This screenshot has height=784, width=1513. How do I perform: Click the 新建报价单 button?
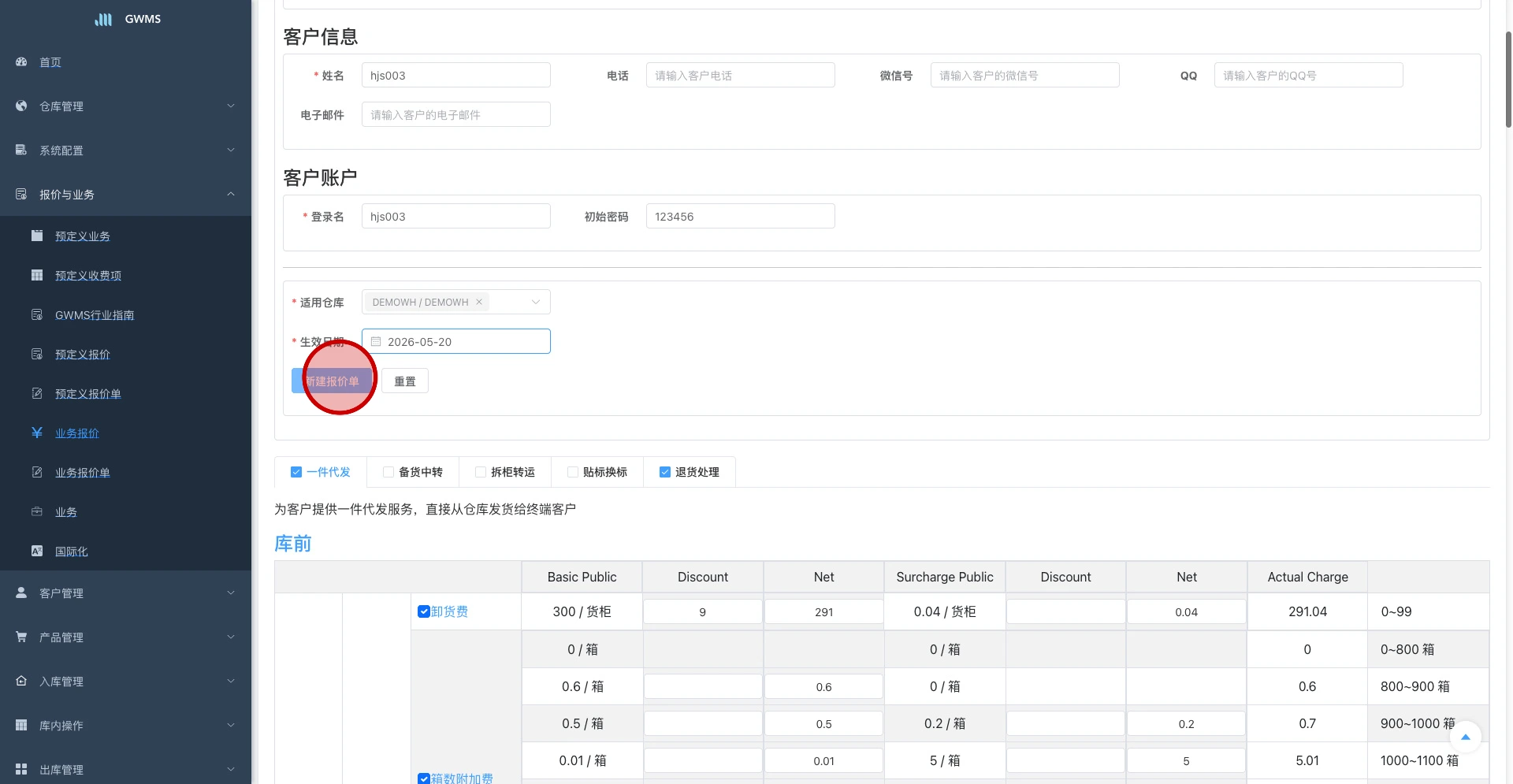[332, 381]
